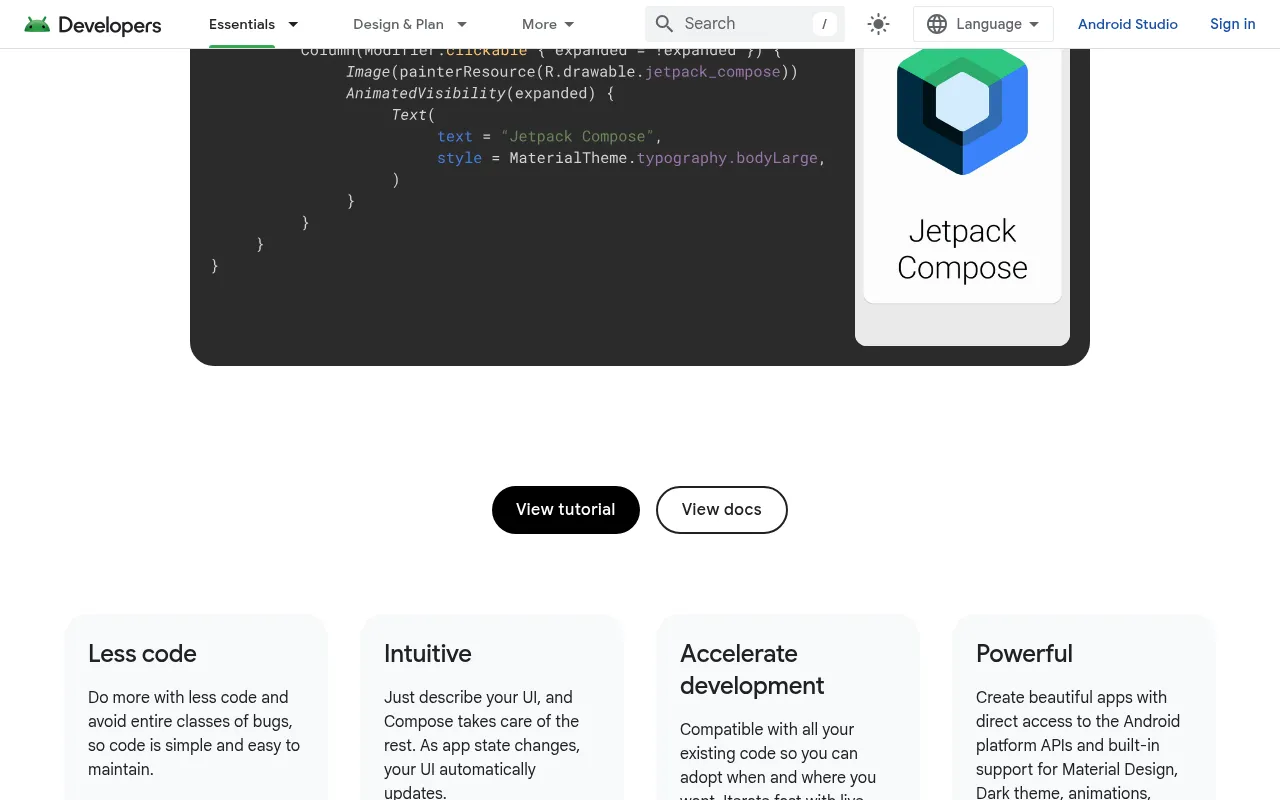Viewport: 1280px width, 800px height.
Task: Click the Jetpack Compose hexagon logo
Action: point(962,111)
